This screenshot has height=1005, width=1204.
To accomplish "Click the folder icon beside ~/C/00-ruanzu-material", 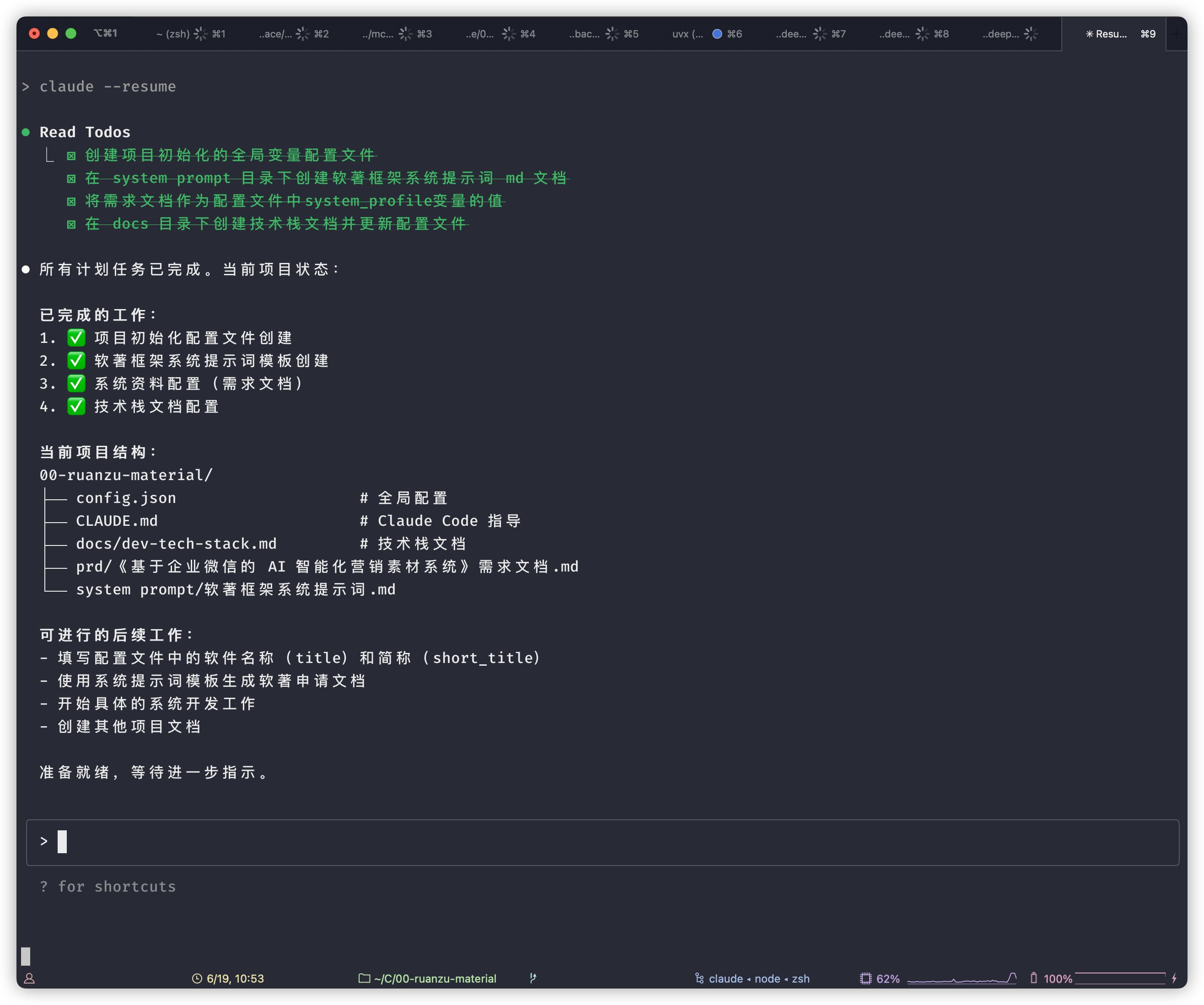I will 364,978.
